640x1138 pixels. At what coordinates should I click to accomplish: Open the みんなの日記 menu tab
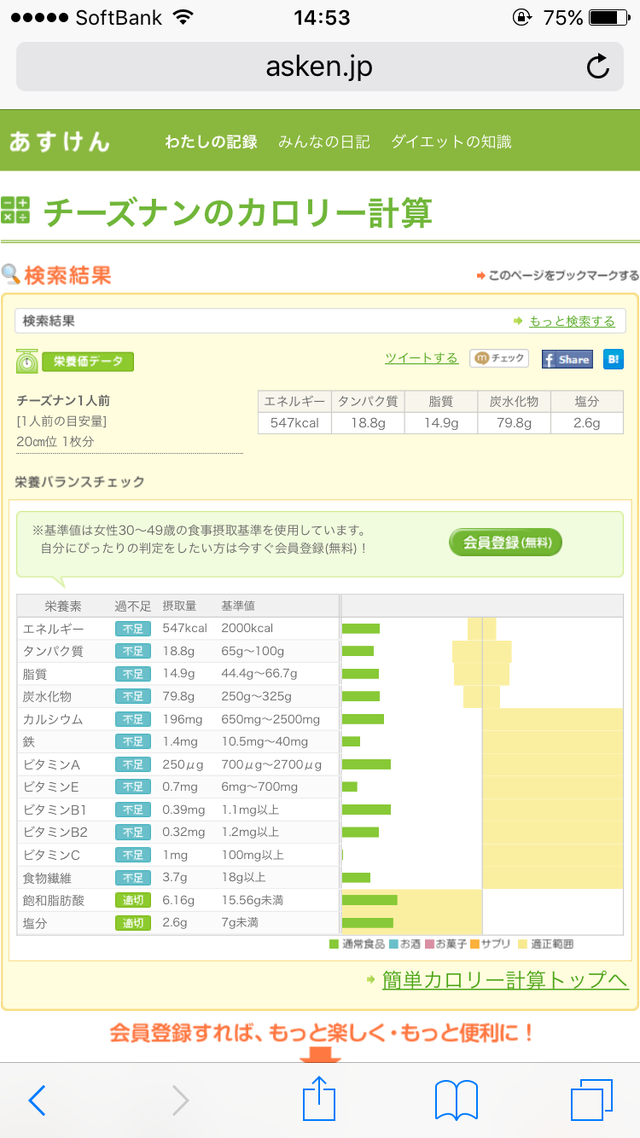324,142
